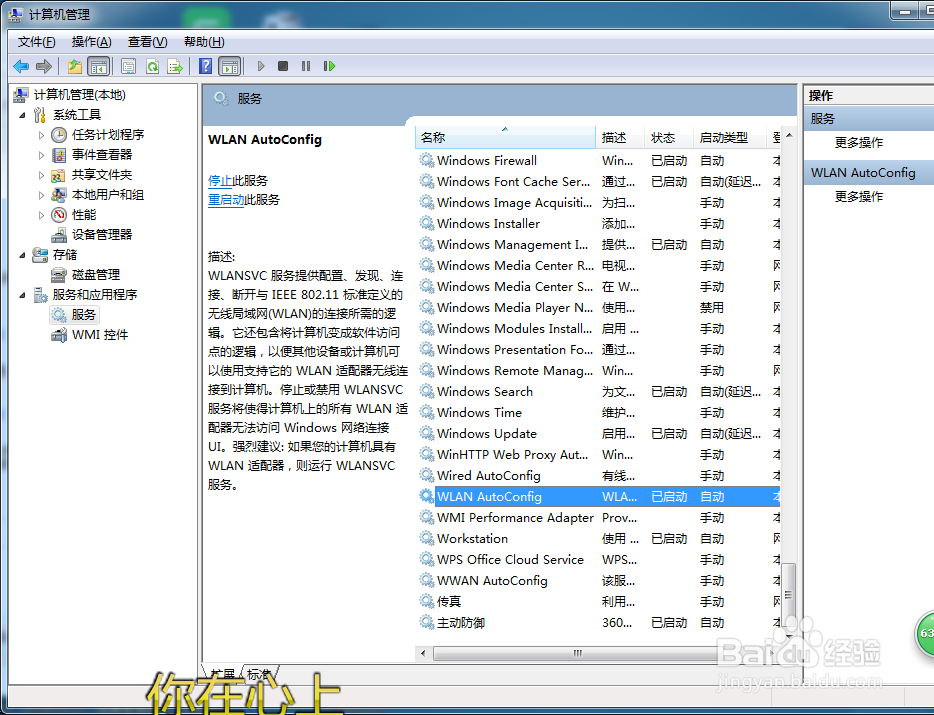Pause service using the pause icon
The height and width of the screenshot is (715, 934).
[x=306, y=66]
